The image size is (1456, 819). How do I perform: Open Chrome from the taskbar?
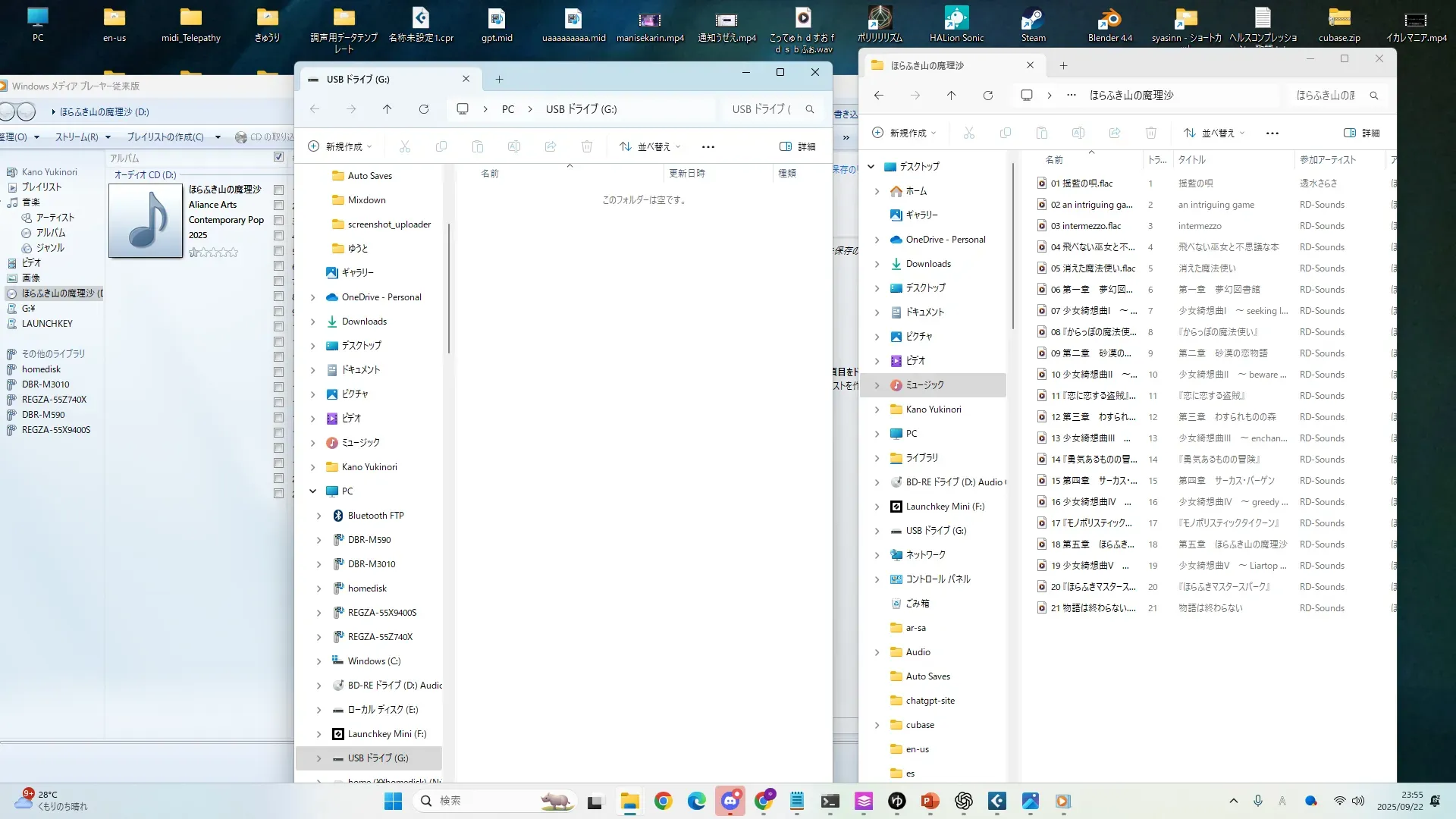click(664, 801)
